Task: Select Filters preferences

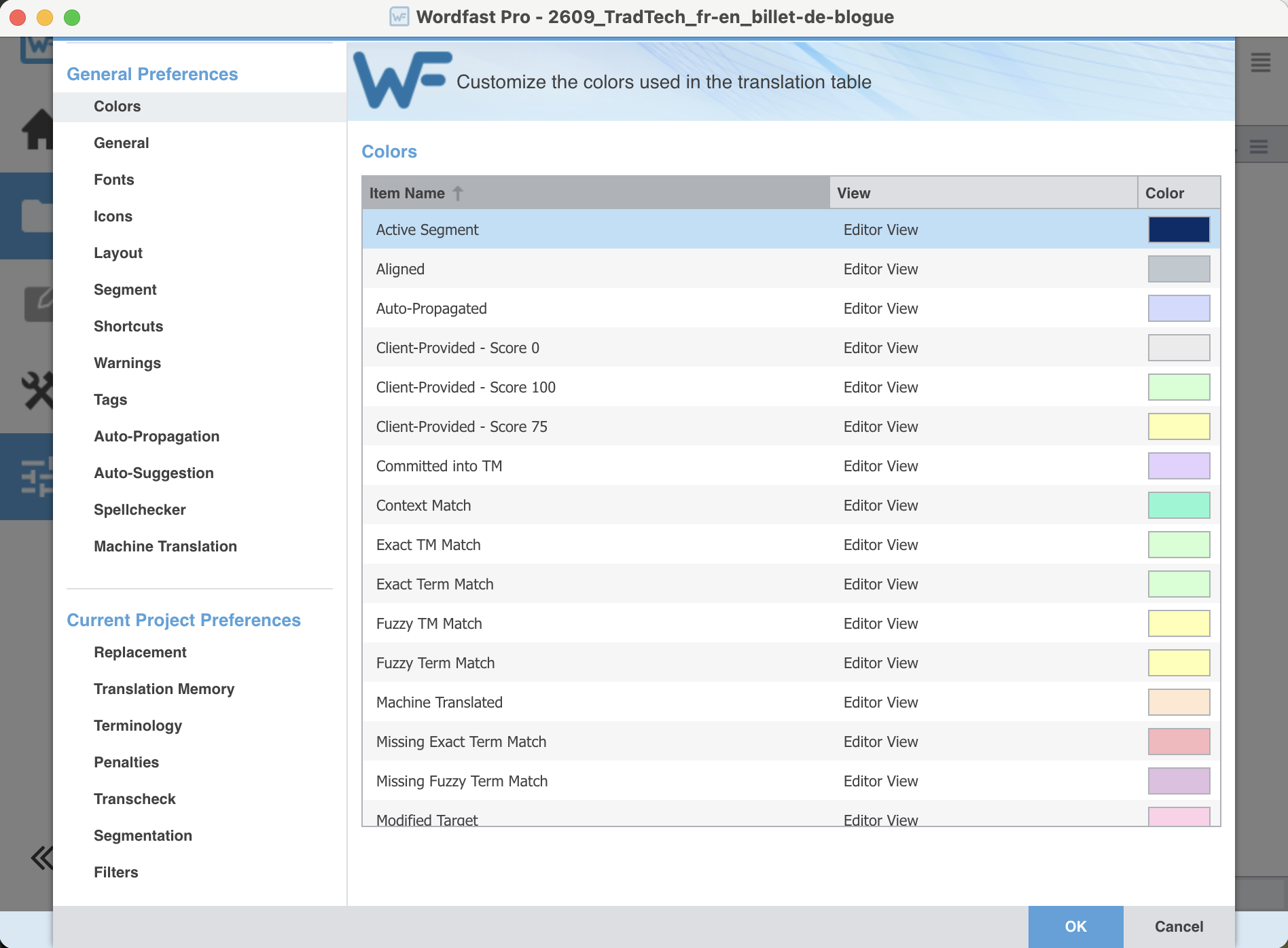Action: pos(115,873)
